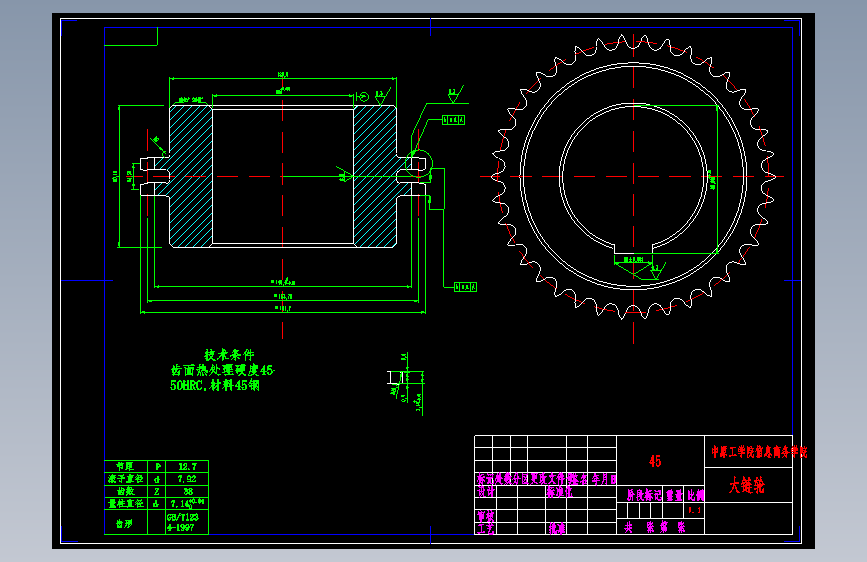Click the 齿面热处理硬度45- note line
Image resolution: width=867 pixels, height=562 pixels.
coord(222,370)
